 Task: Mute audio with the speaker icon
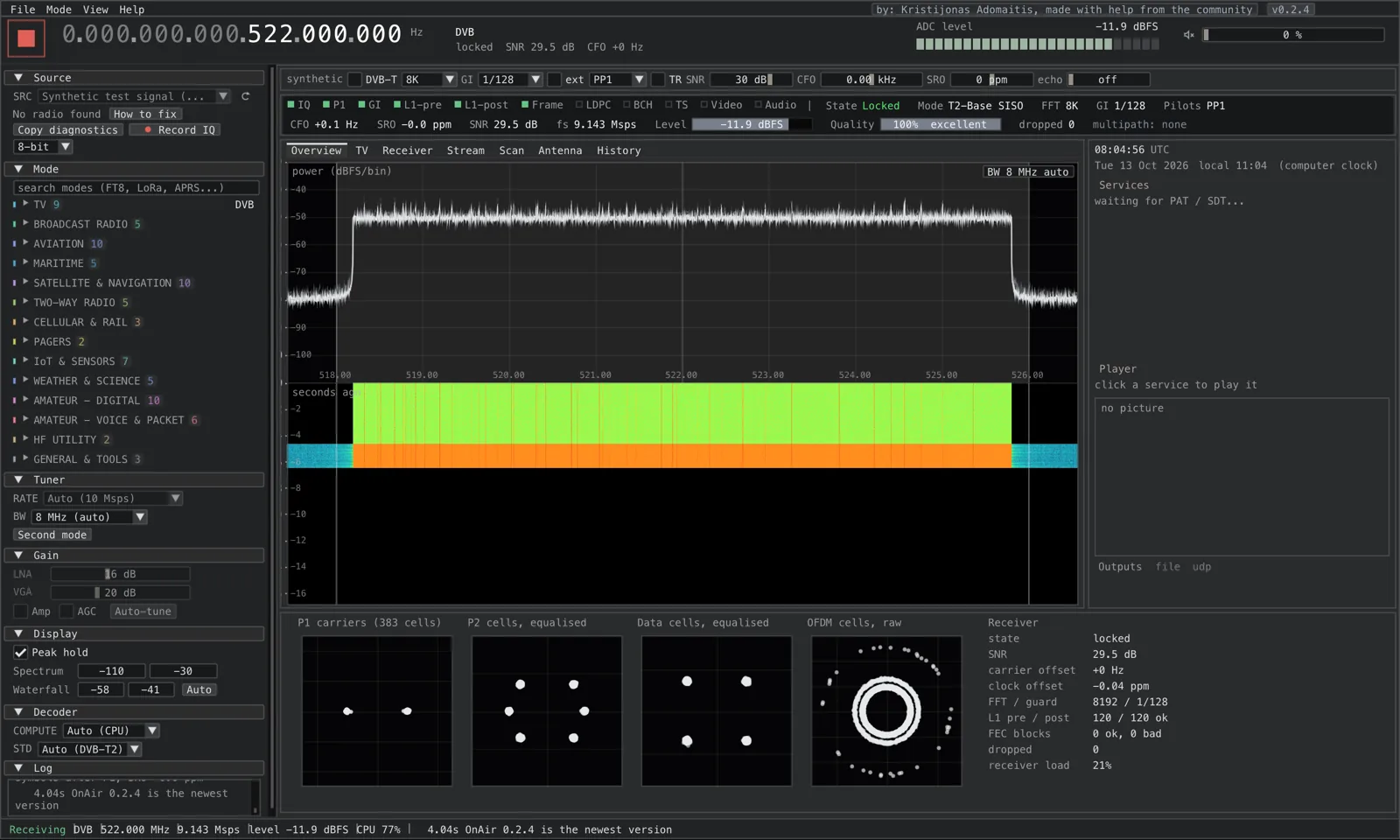1188,35
